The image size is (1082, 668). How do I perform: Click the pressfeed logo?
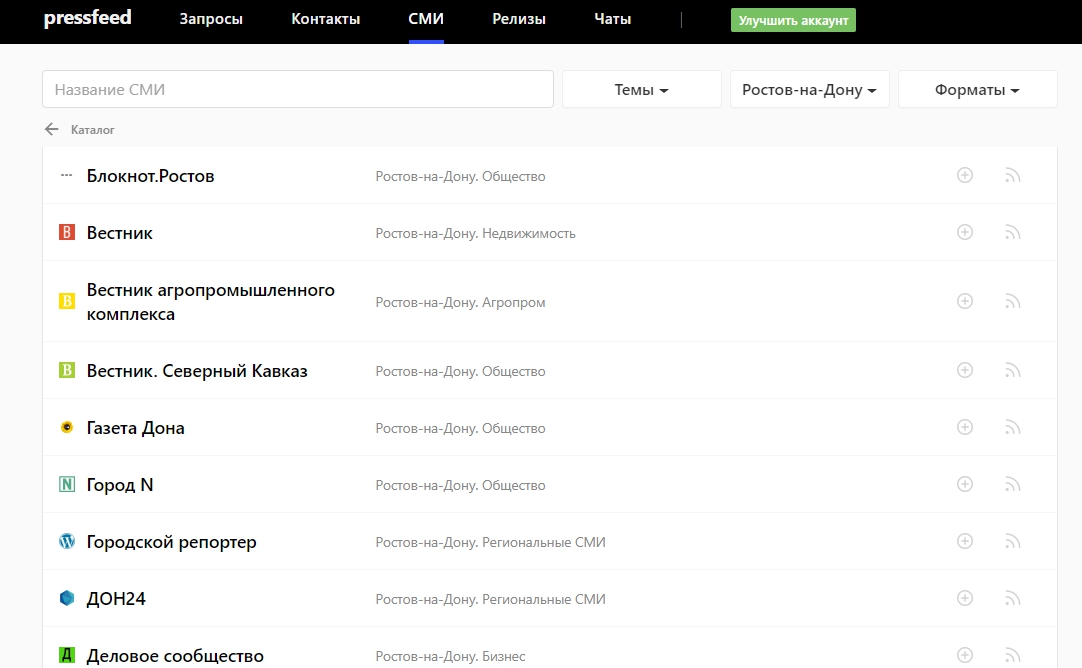pyautogui.click(x=87, y=18)
